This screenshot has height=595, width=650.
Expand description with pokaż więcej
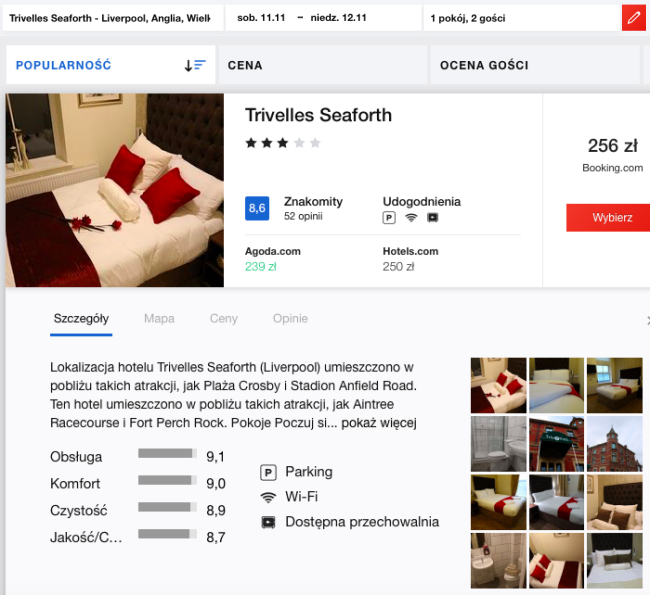coord(383,423)
